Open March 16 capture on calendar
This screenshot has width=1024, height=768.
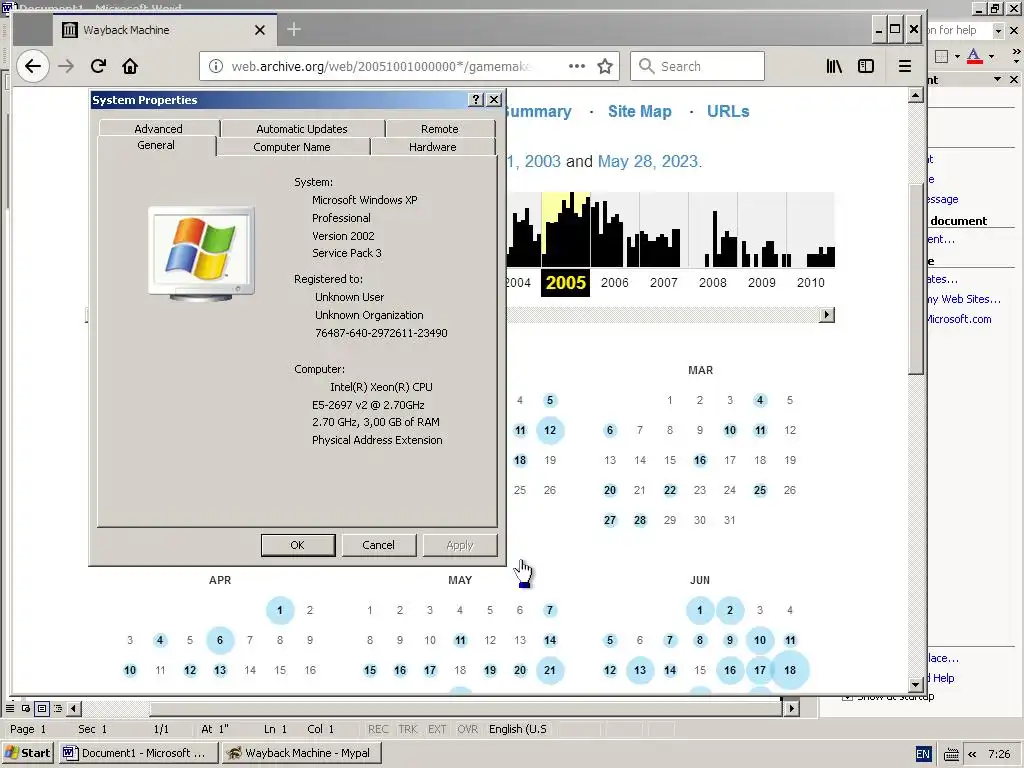699,460
